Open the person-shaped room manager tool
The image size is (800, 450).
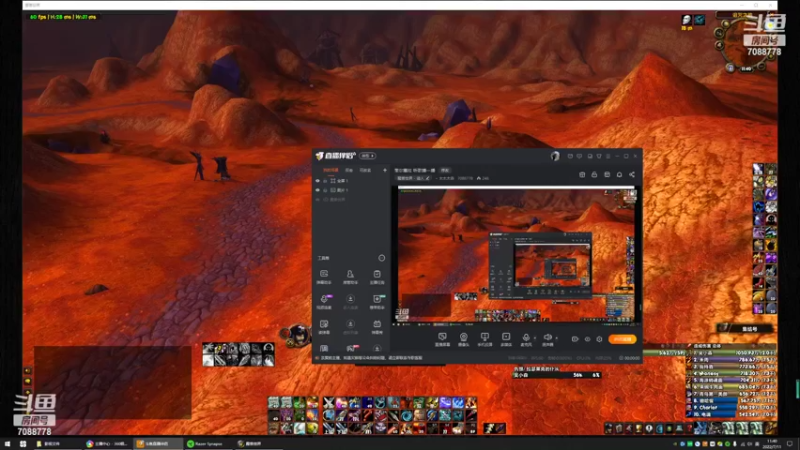coord(350,277)
